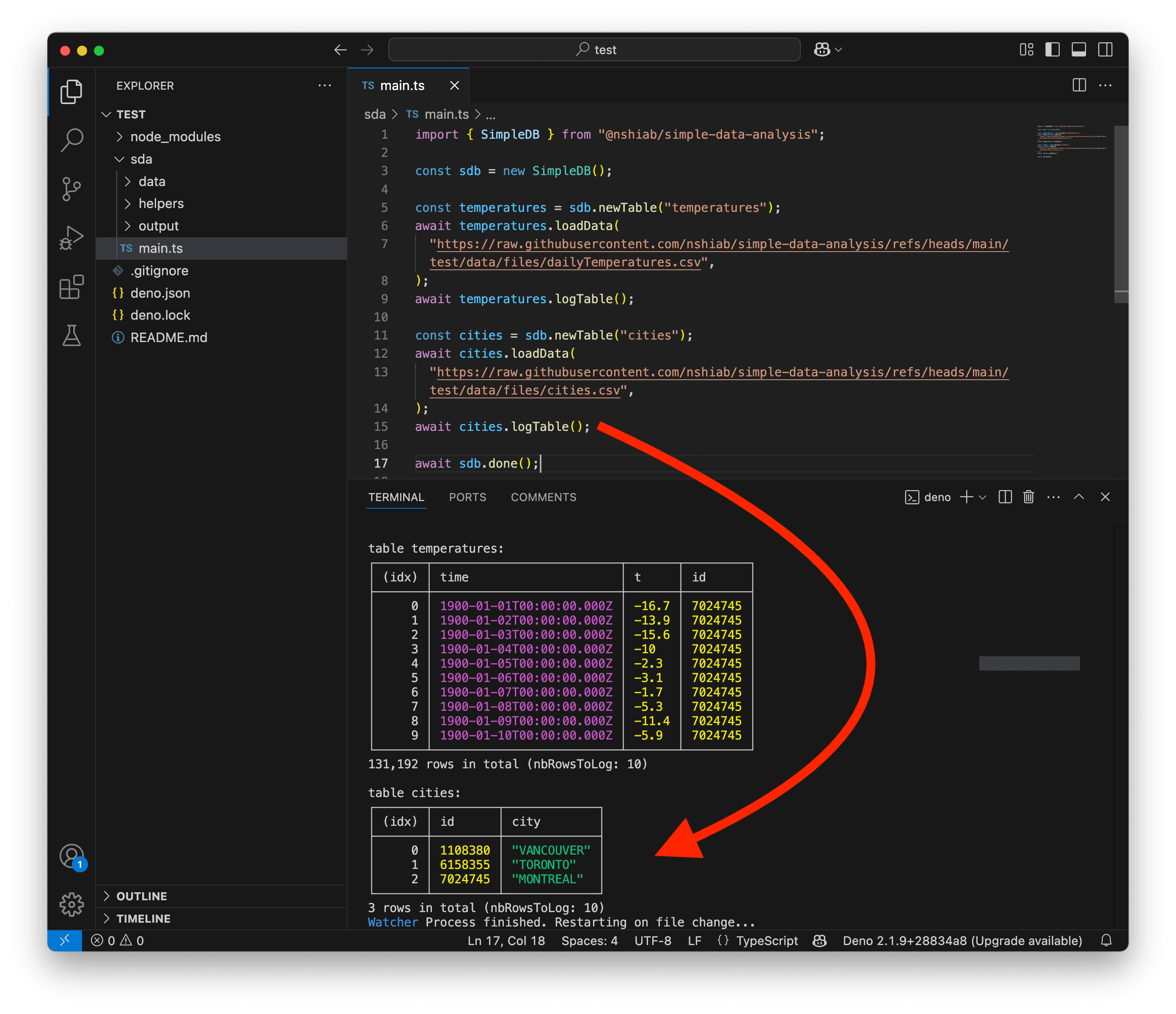The height and width of the screenshot is (1014, 1176).
Task: Open the Extensions view icon
Action: click(x=71, y=287)
